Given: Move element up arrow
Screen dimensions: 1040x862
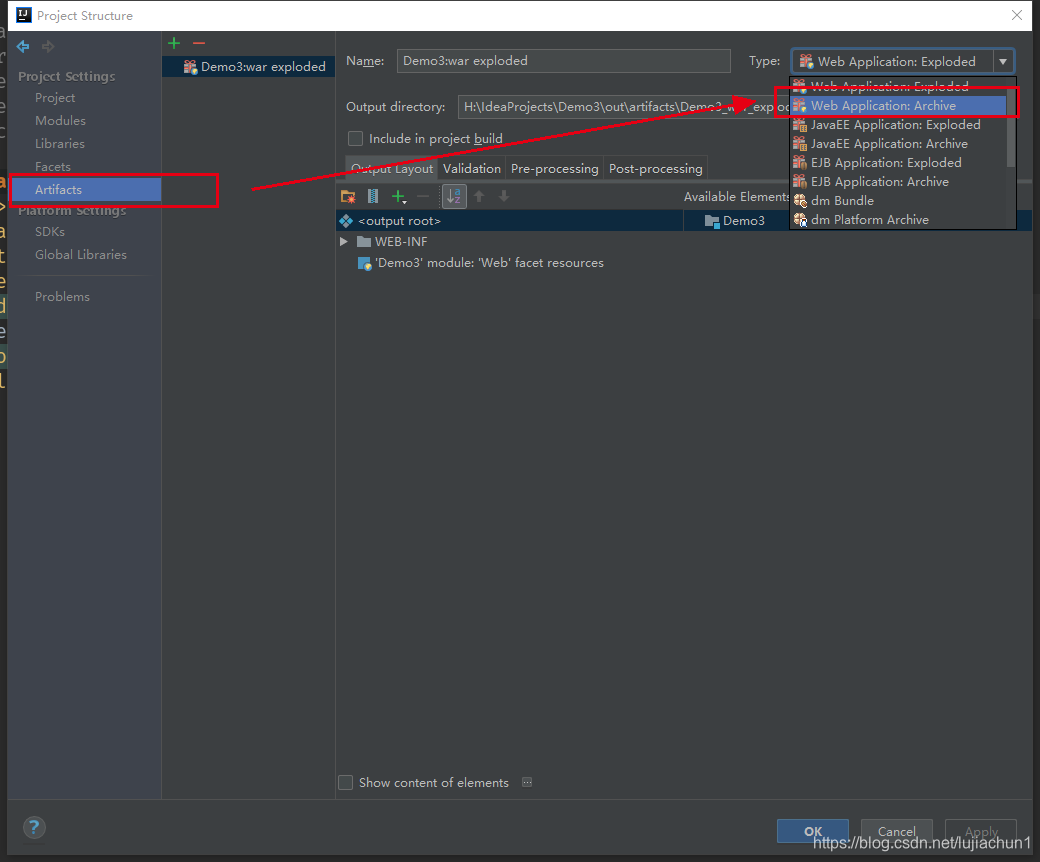Looking at the screenshot, I should tap(480, 196).
